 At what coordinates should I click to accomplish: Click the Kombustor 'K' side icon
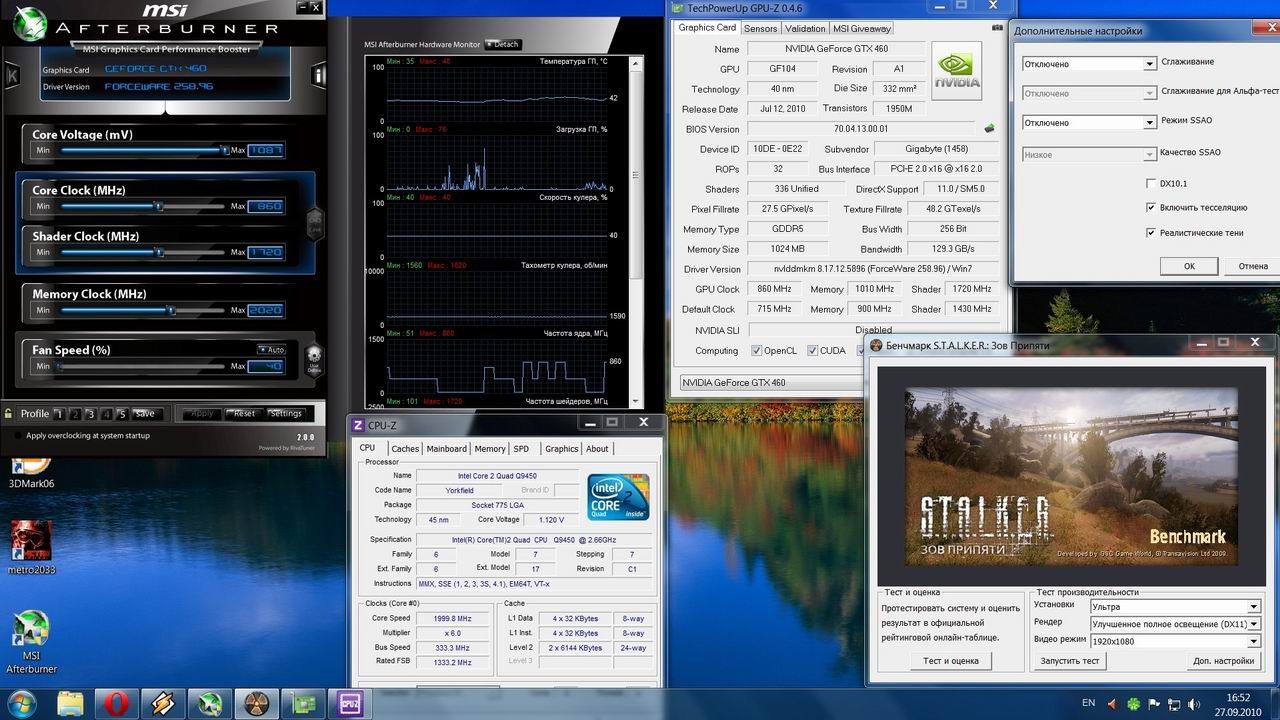[x=12, y=76]
